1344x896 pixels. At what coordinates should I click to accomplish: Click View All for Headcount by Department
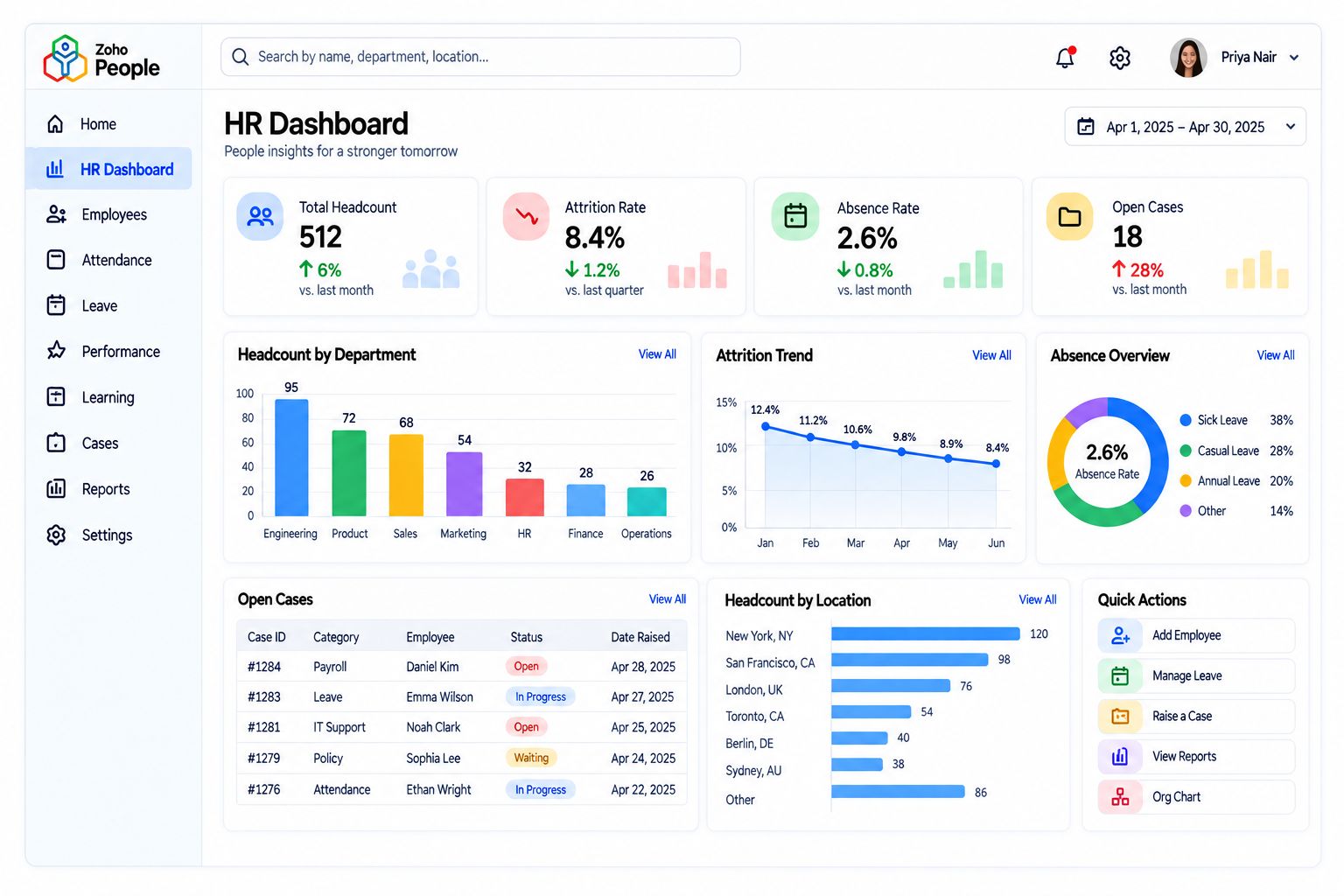pyautogui.click(x=657, y=354)
